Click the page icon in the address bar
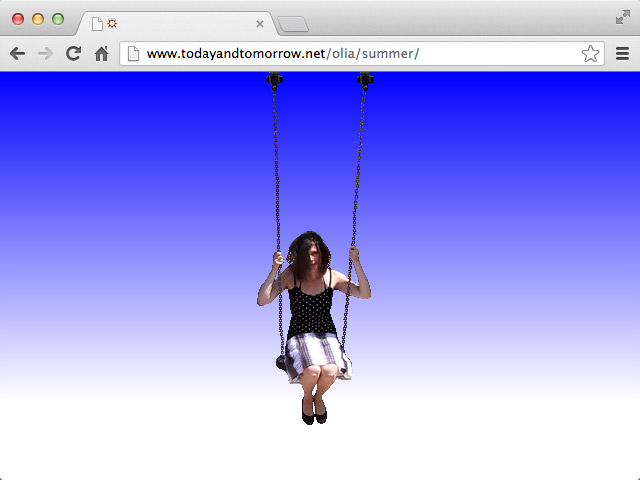 [x=133, y=53]
